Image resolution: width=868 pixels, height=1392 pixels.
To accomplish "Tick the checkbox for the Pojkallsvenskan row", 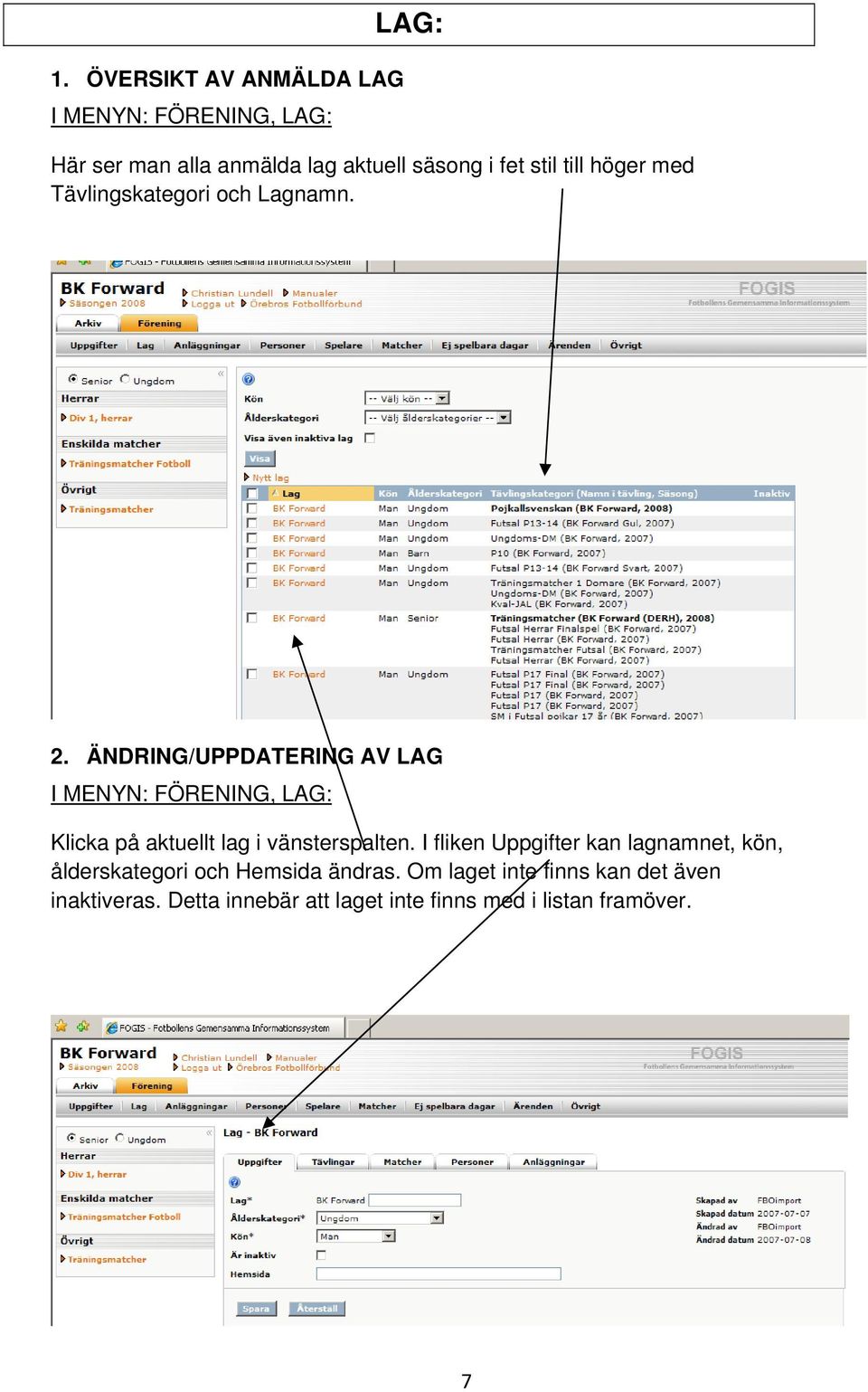I will pos(252,508).
